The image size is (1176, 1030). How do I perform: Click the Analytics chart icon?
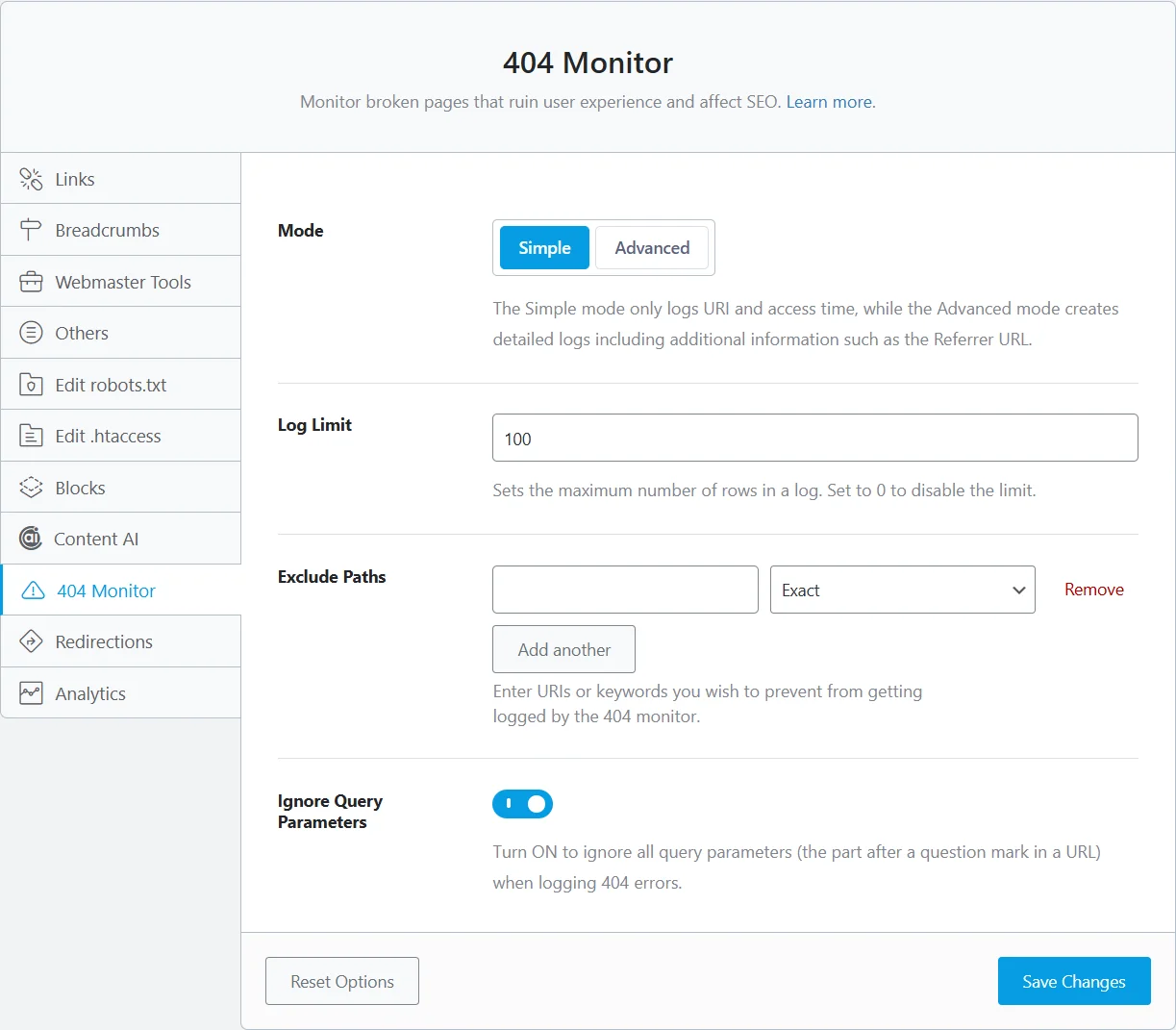(x=32, y=693)
